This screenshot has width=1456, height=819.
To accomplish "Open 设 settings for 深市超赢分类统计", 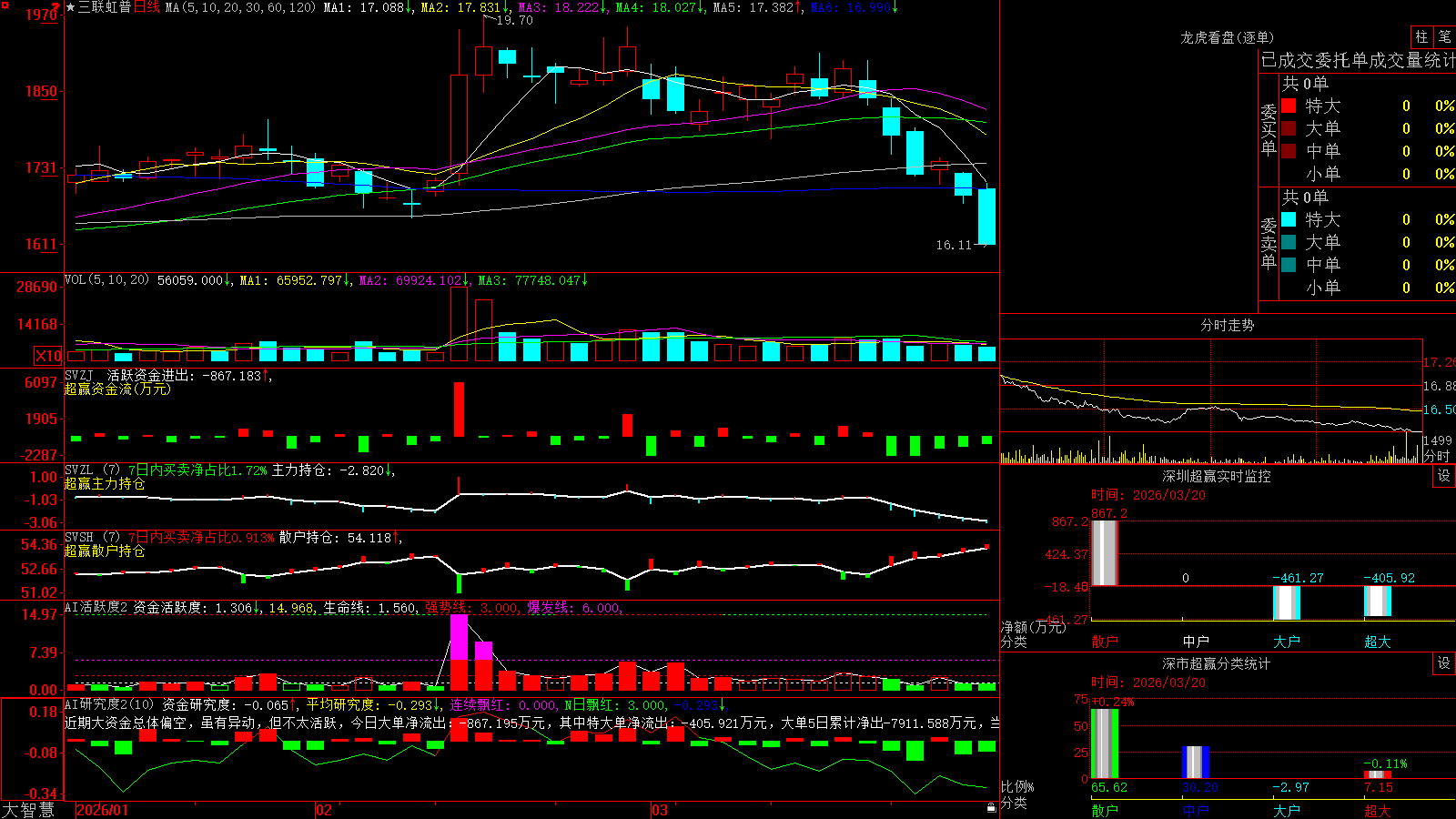I will pyautogui.click(x=1443, y=663).
